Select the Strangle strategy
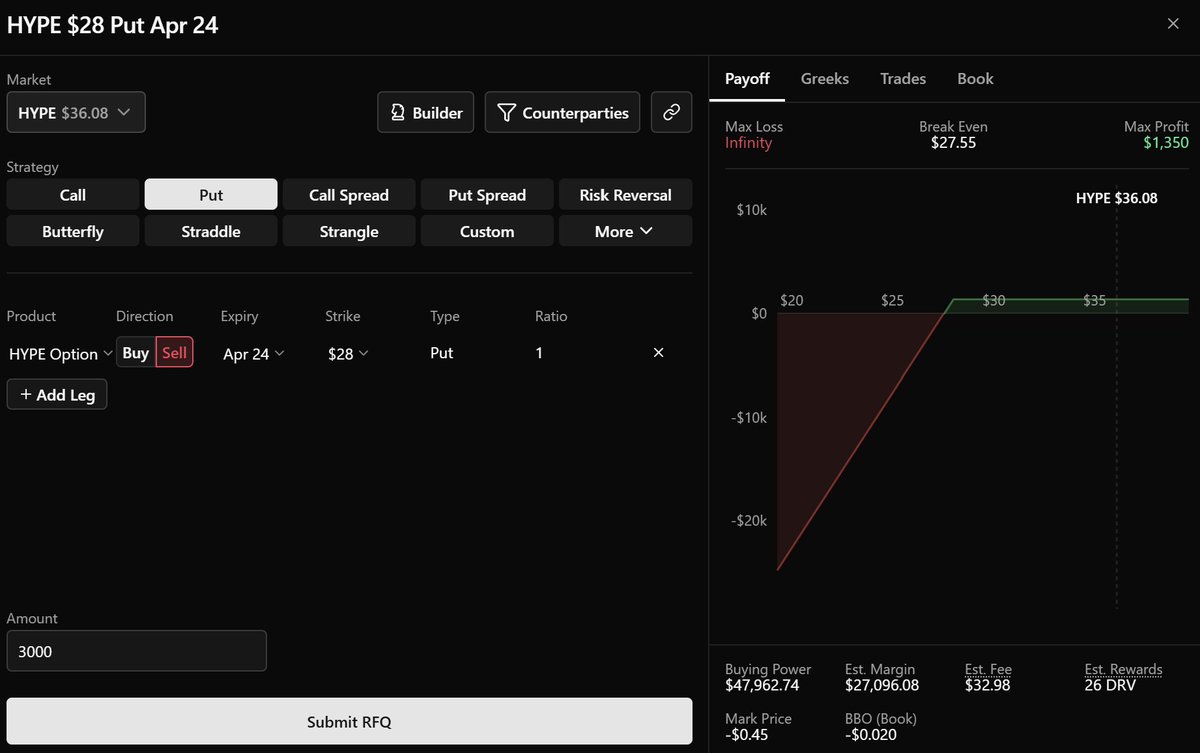Screen dimensions: 1200x753 coord(349,231)
